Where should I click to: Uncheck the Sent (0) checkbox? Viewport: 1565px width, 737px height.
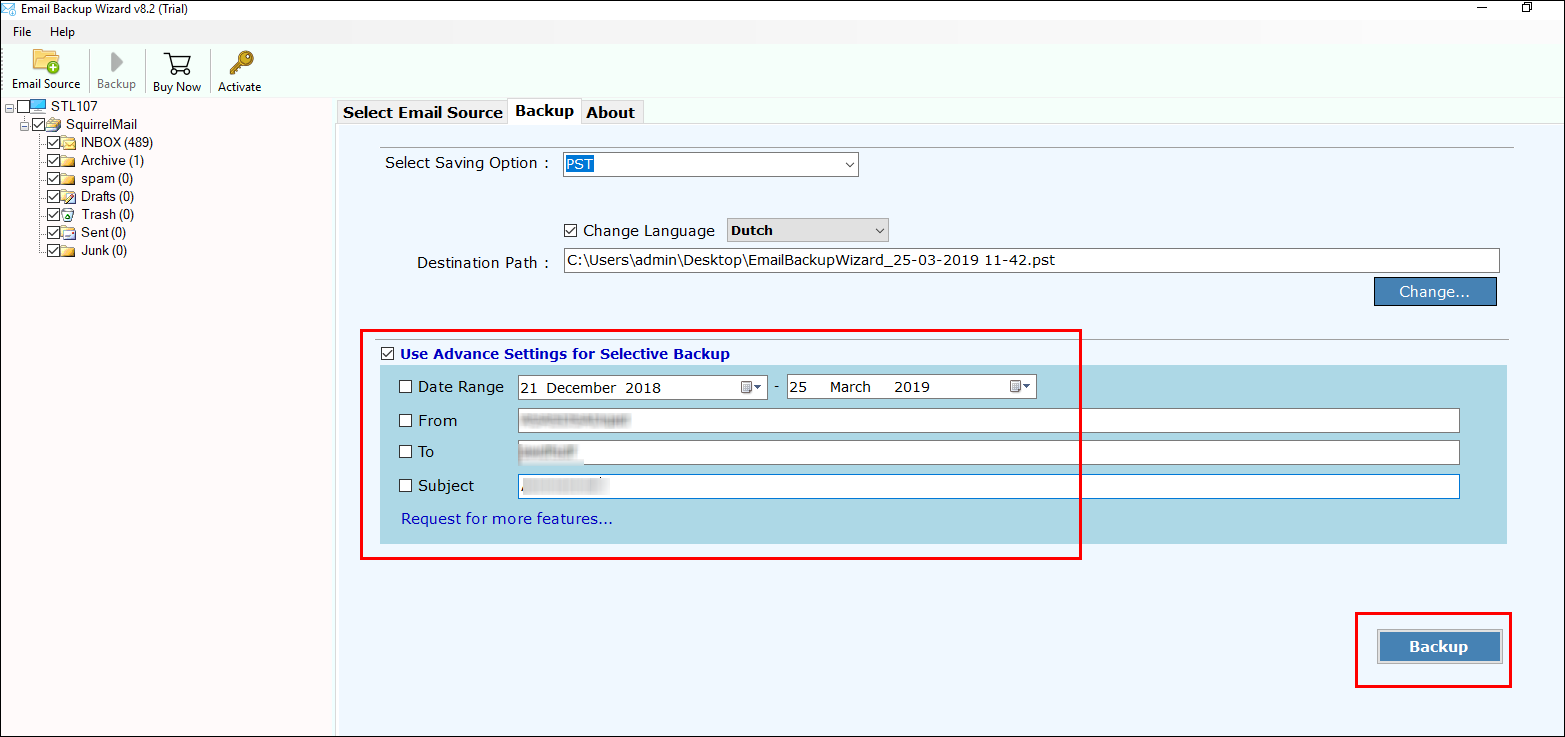[54, 233]
